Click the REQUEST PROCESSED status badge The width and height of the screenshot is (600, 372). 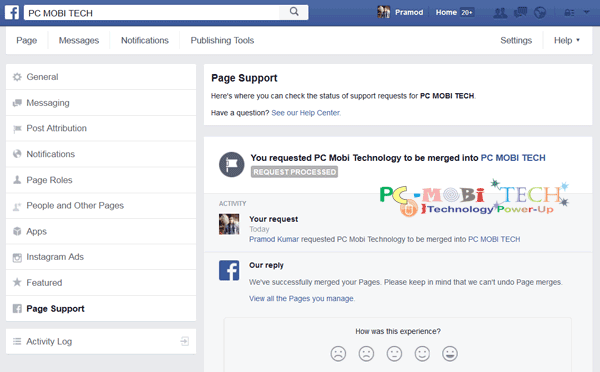(x=294, y=172)
